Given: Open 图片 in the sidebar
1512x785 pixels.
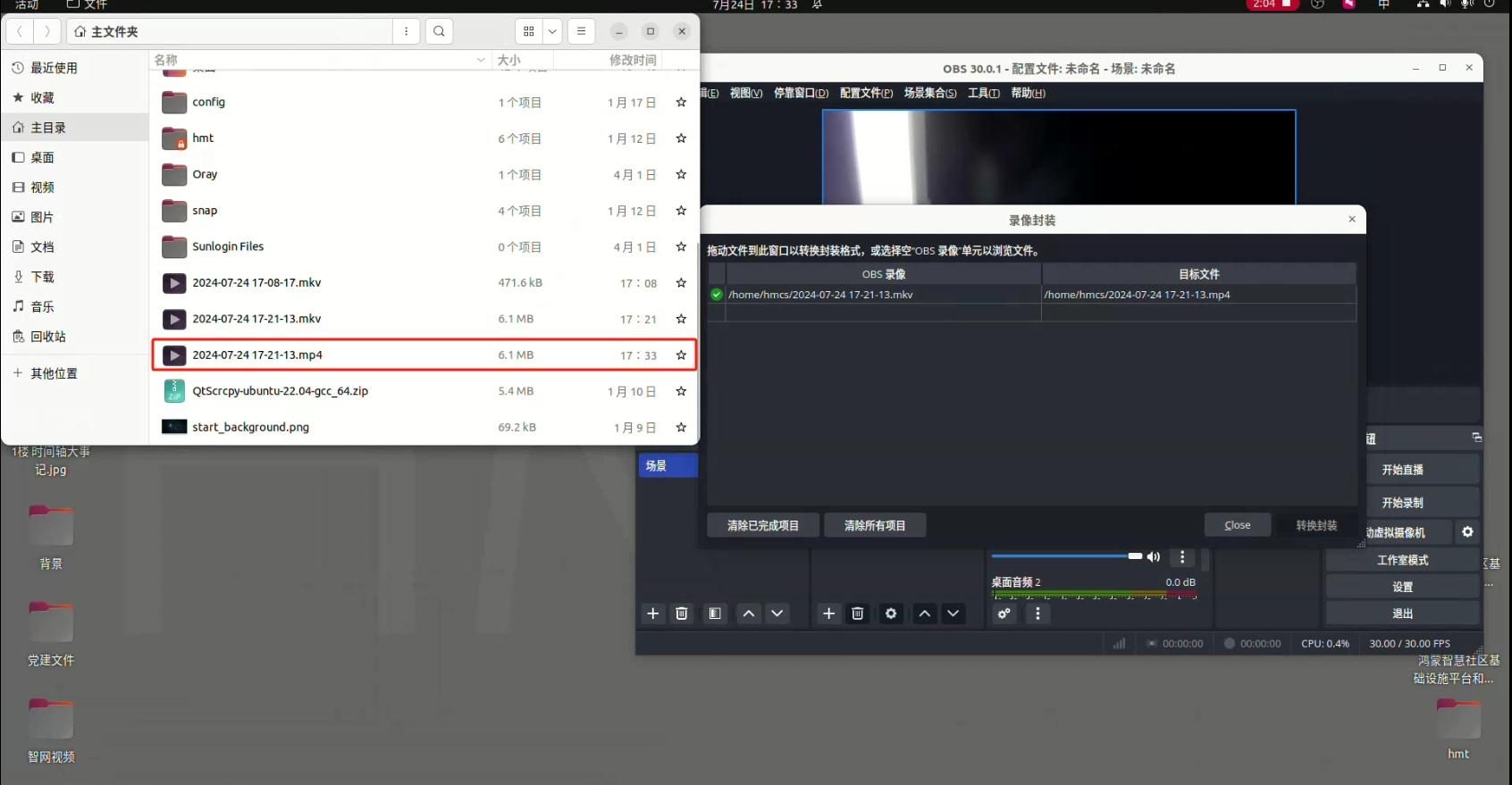Looking at the screenshot, I should tap(75, 217).
